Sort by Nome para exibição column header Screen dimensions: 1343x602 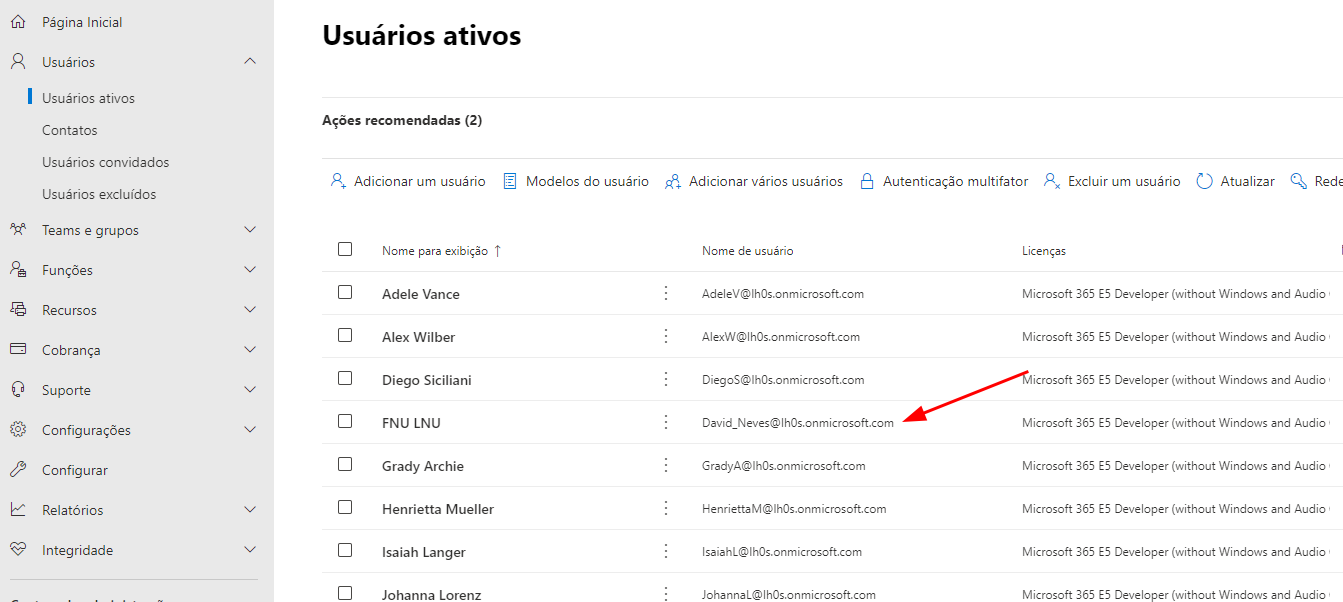(435, 251)
